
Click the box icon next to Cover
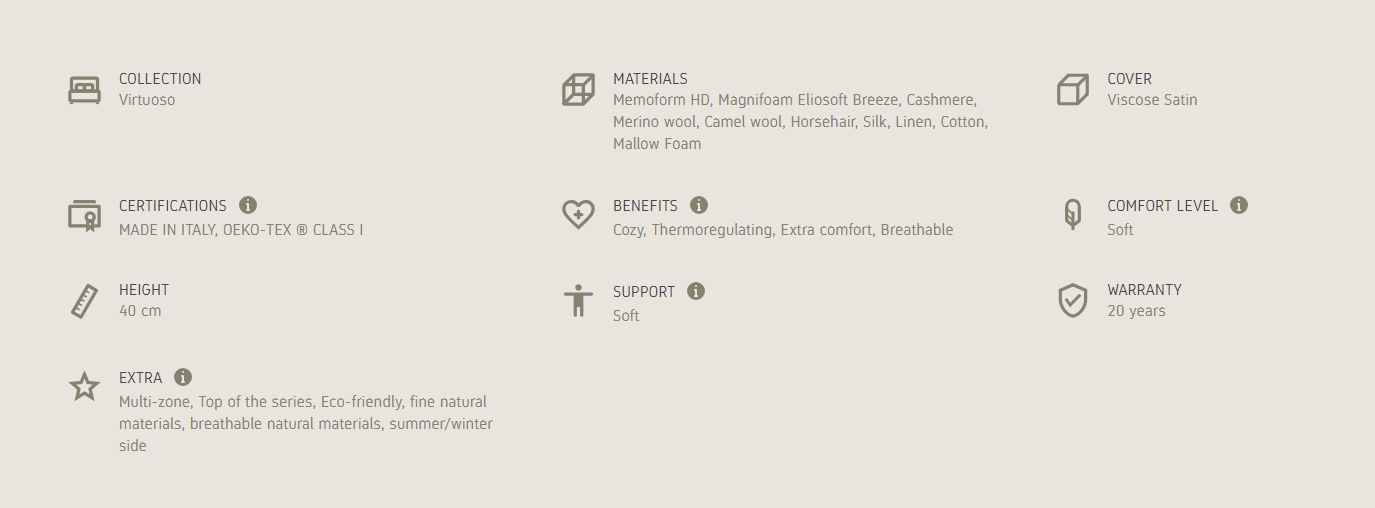click(1072, 90)
